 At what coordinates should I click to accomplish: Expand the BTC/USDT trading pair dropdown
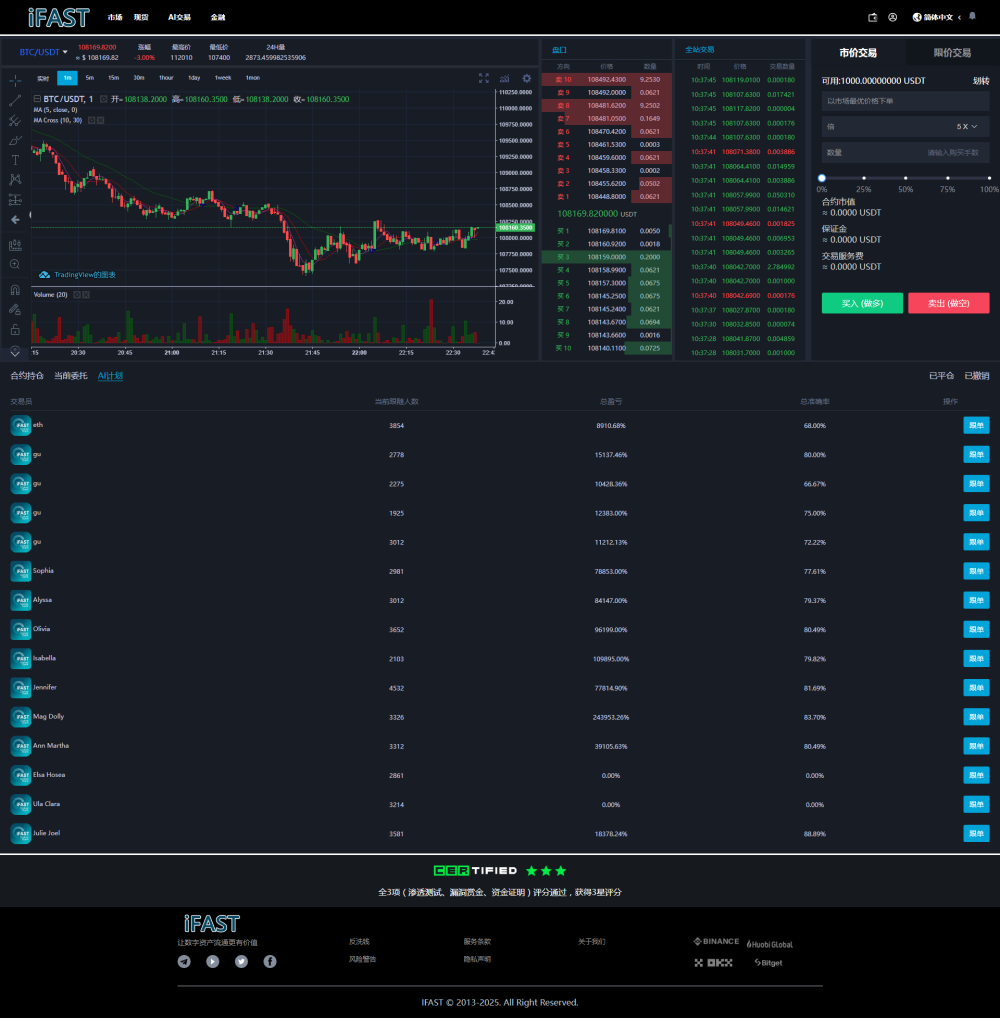[43, 52]
